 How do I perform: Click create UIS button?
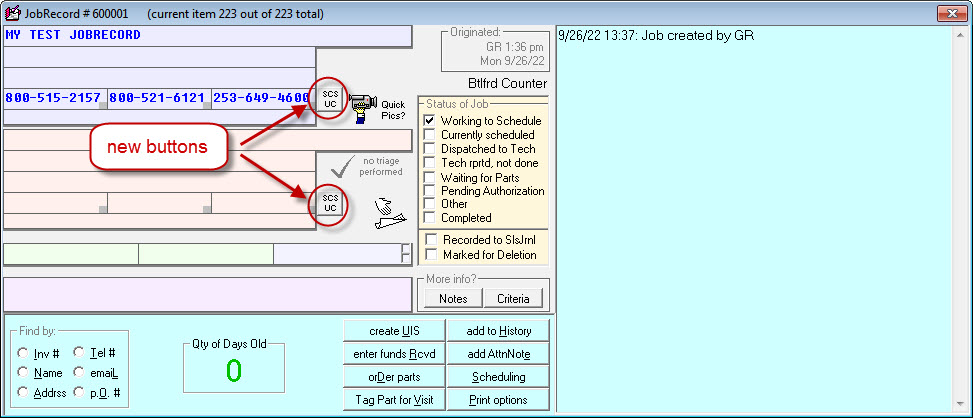tap(394, 331)
